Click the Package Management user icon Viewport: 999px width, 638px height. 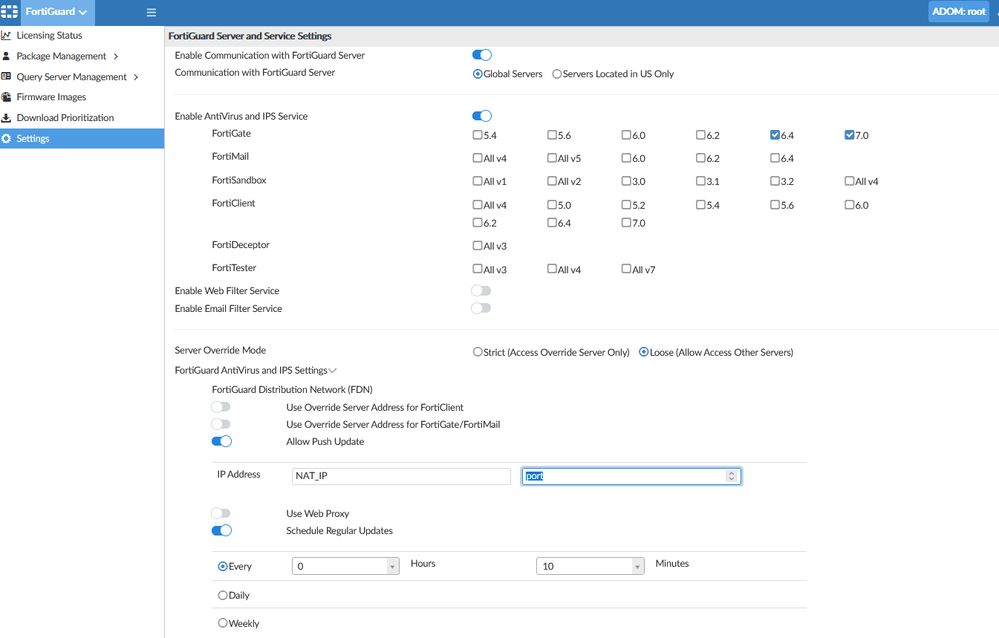coord(7,56)
